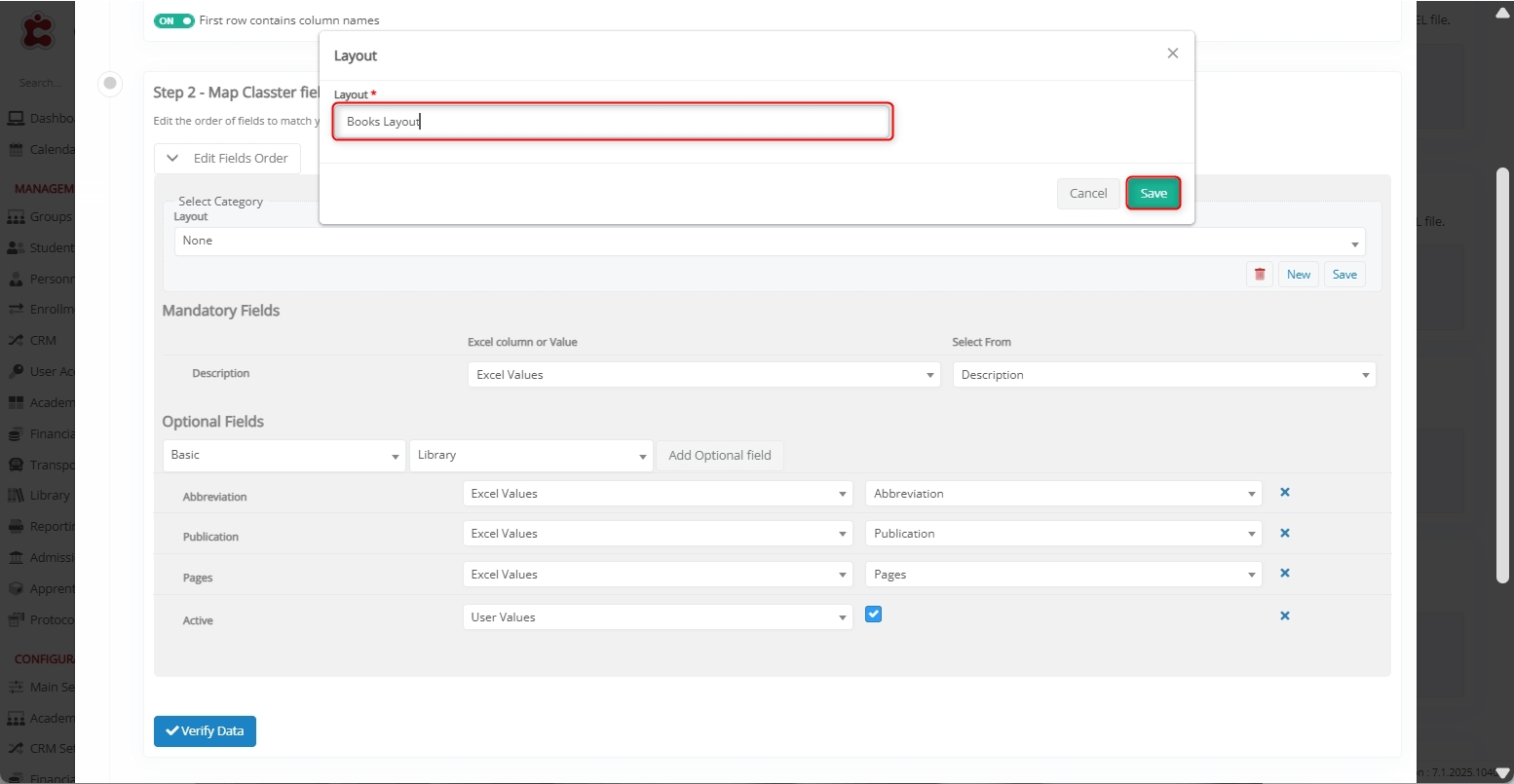The height and width of the screenshot is (784, 1514).
Task: Click the red trash delete layout icon
Action: (x=1259, y=275)
